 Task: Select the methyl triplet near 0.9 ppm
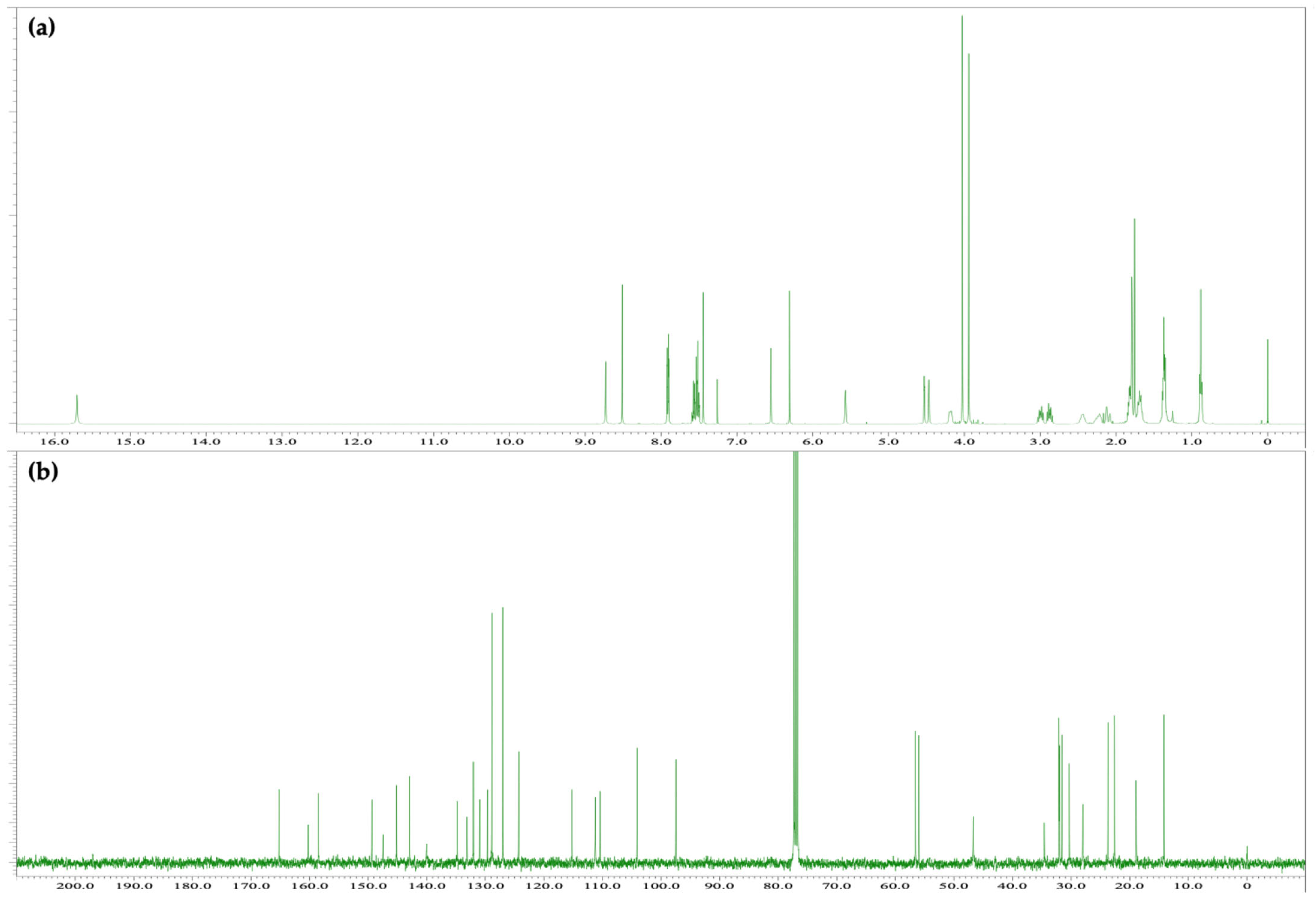[x=1200, y=357]
